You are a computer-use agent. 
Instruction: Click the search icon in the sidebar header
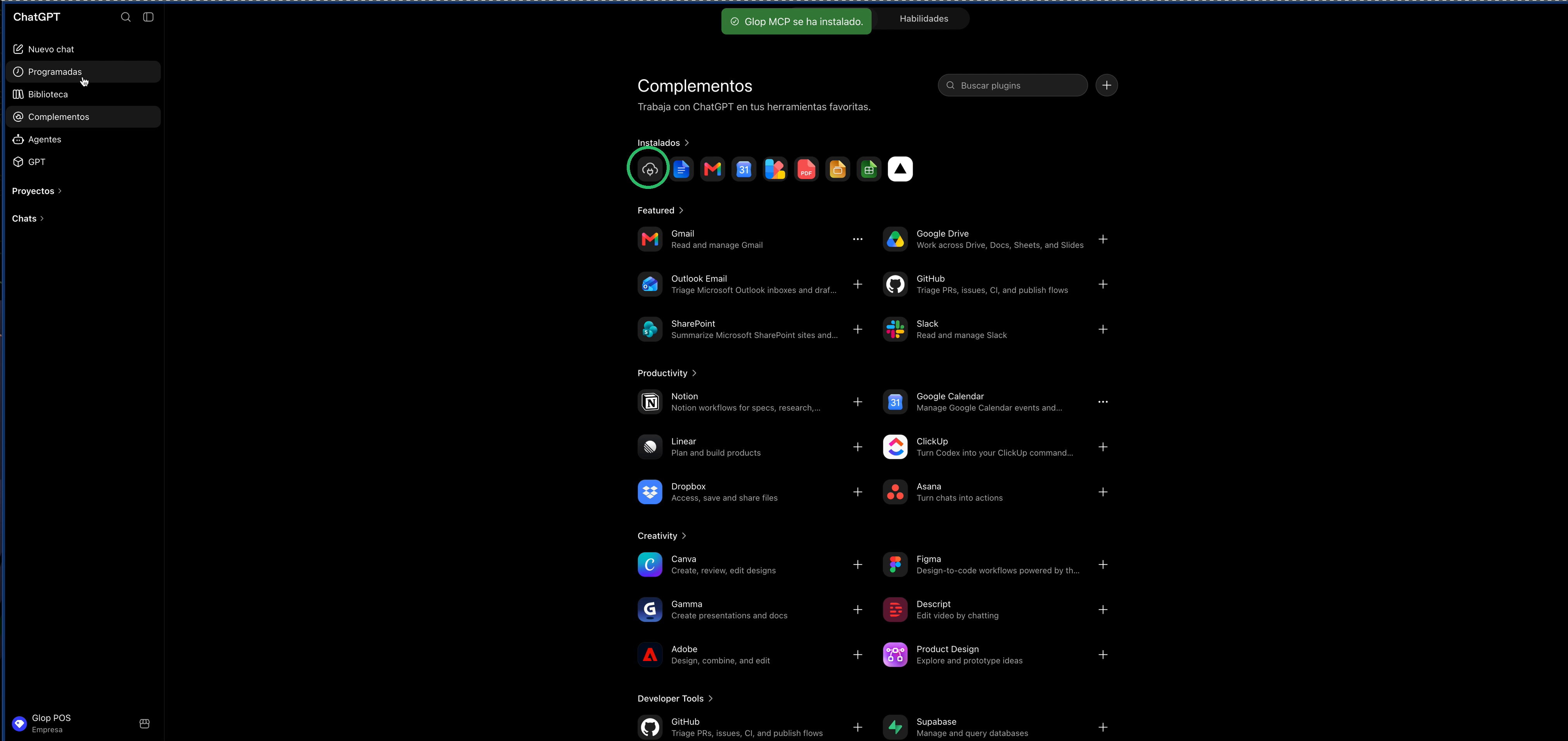(x=125, y=17)
